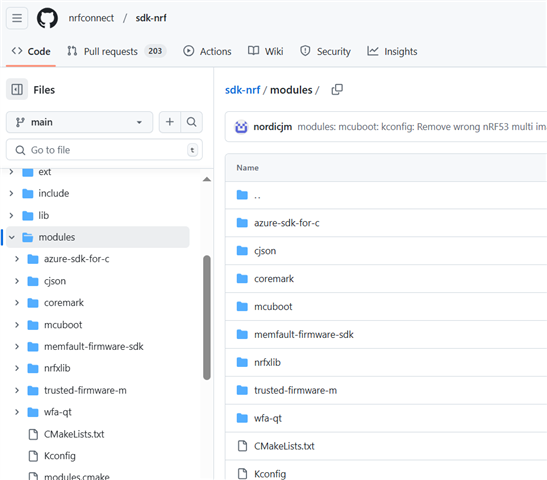Screen dimensions: 547x480
Task: Click the CMakeLists.txt file icon in table
Action: point(242,446)
